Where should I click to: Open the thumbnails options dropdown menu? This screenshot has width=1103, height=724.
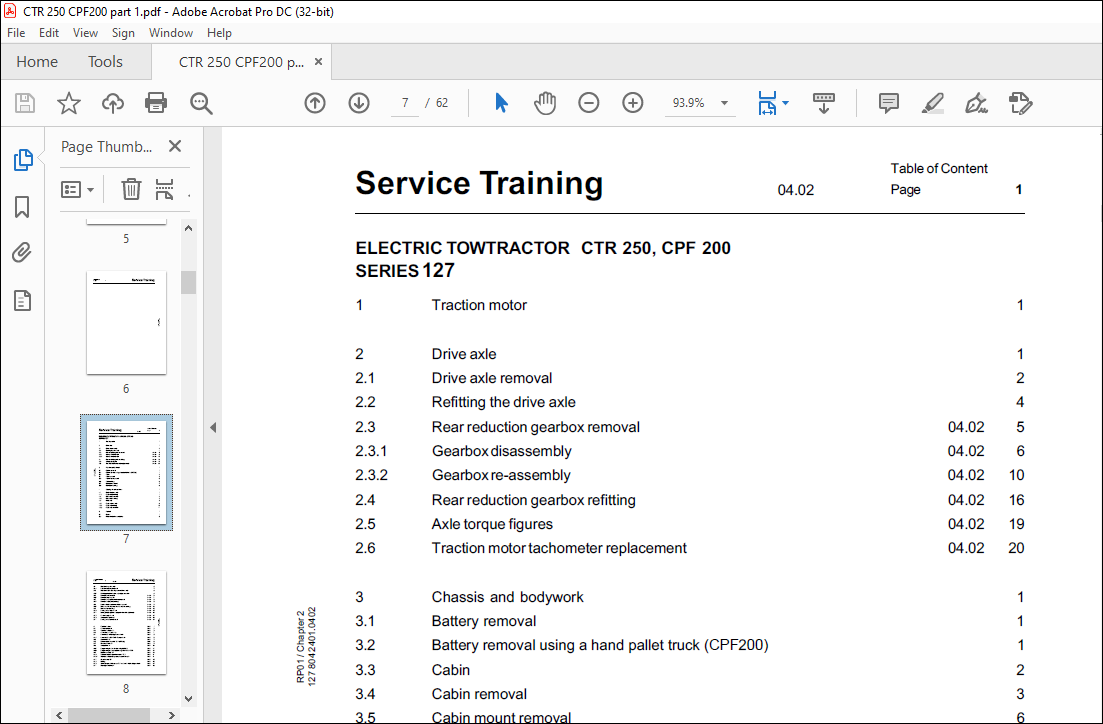[x=77, y=189]
